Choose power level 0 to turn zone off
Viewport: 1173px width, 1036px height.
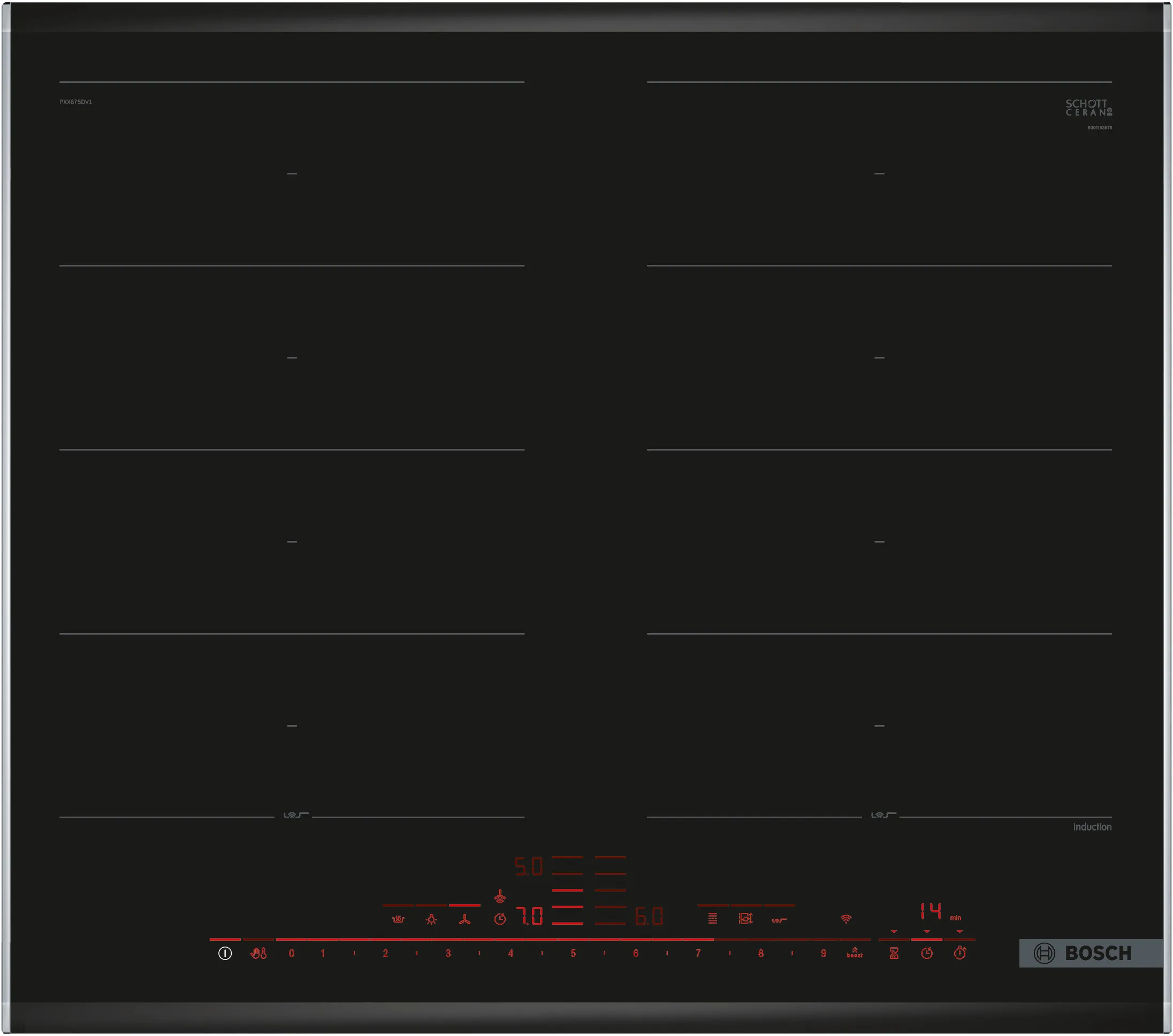click(x=292, y=954)
